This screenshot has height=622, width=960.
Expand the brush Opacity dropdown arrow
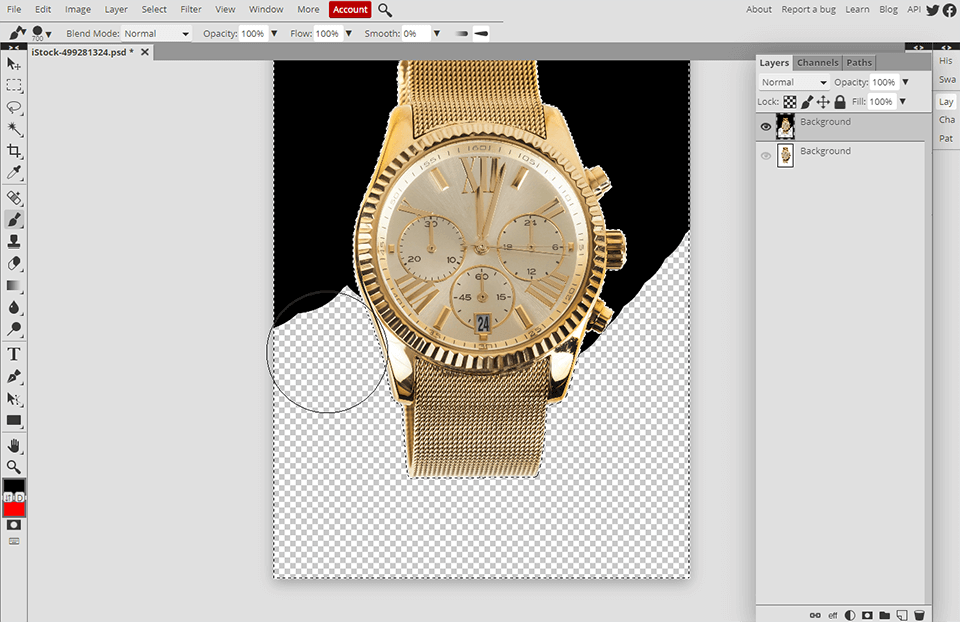pyautogui.click(x=273, y=34)
